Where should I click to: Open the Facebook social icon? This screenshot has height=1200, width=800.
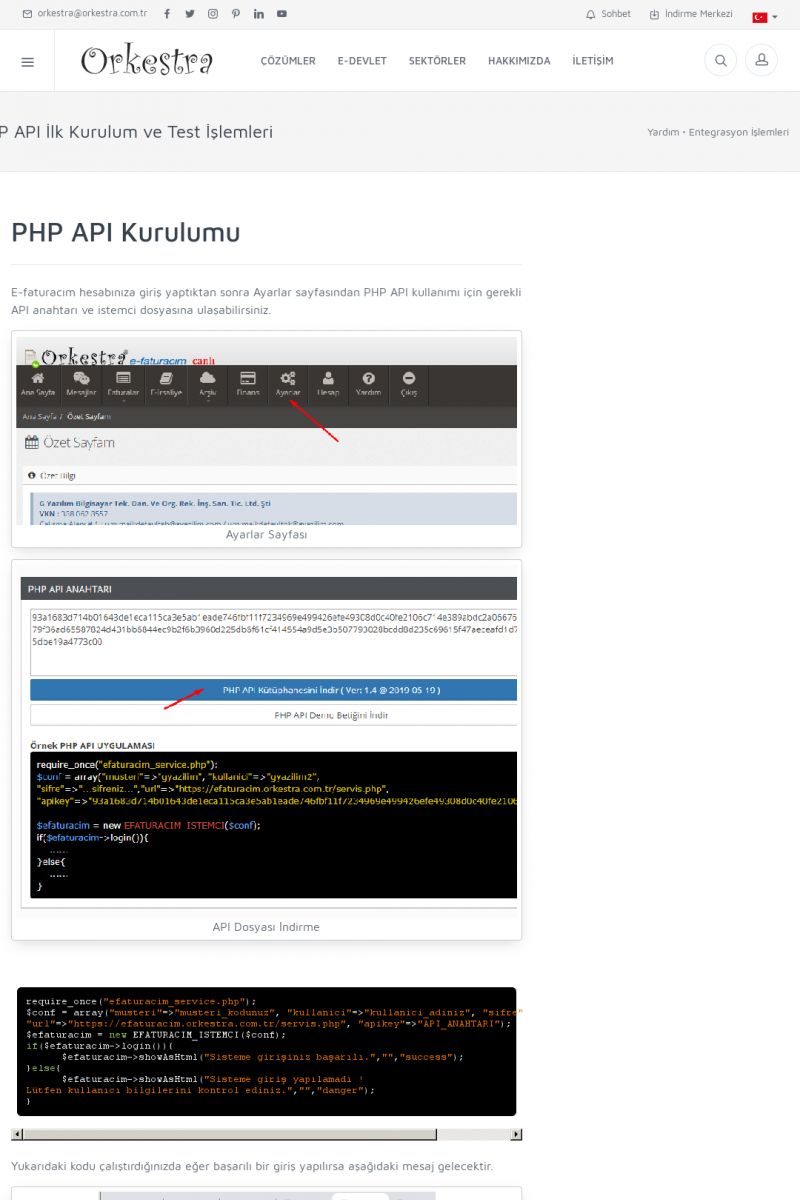[x=167, y=14]
